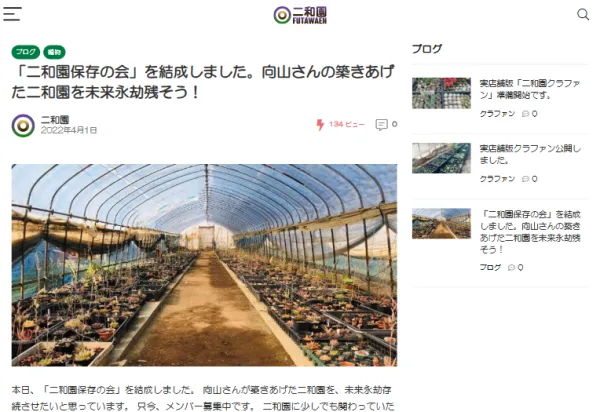600x412 pixels.
Task: Click ブログ category under third sidebar post
Action: click(490, 267)
